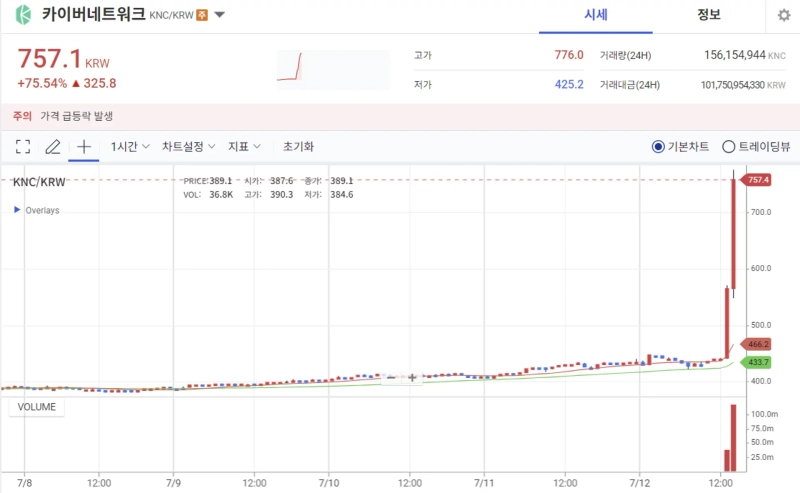Expand the Overlays disclosure triangle
800x493 pixels.
pyautogui.click(x=16, y=210)
